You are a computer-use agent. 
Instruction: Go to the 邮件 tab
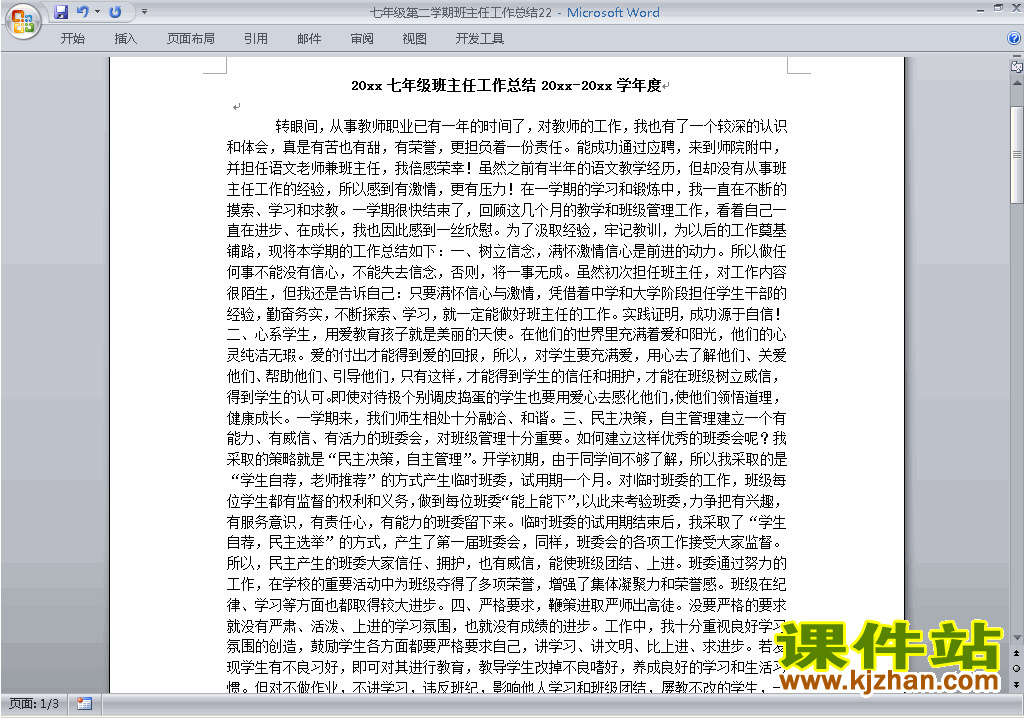pyautogui.click(x=309, y=39)
